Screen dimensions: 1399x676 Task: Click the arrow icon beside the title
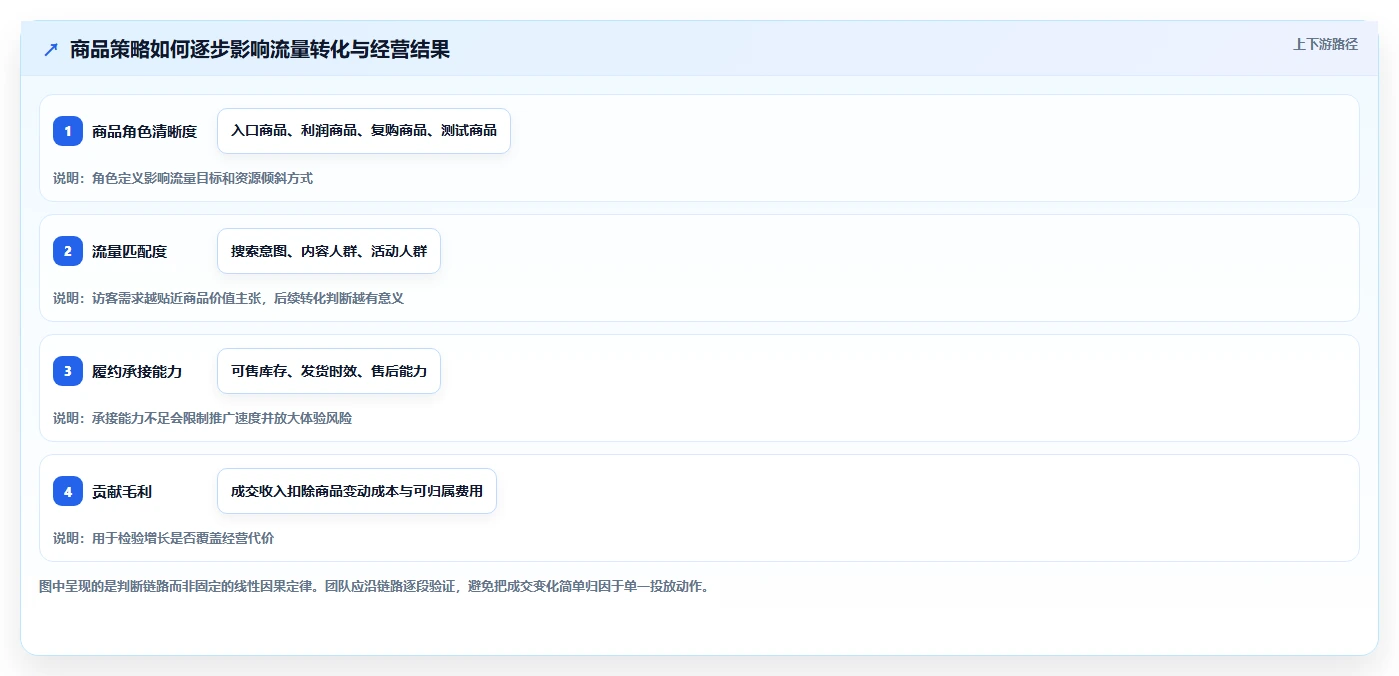[51, 50]
